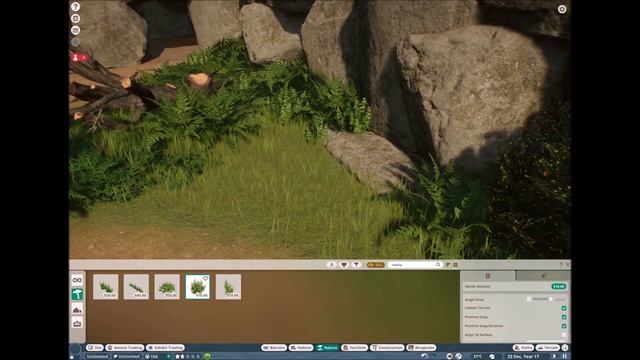Click the zoo star rating
The width and height of the screenshot is (640, 360).
(x=187, y=356)
